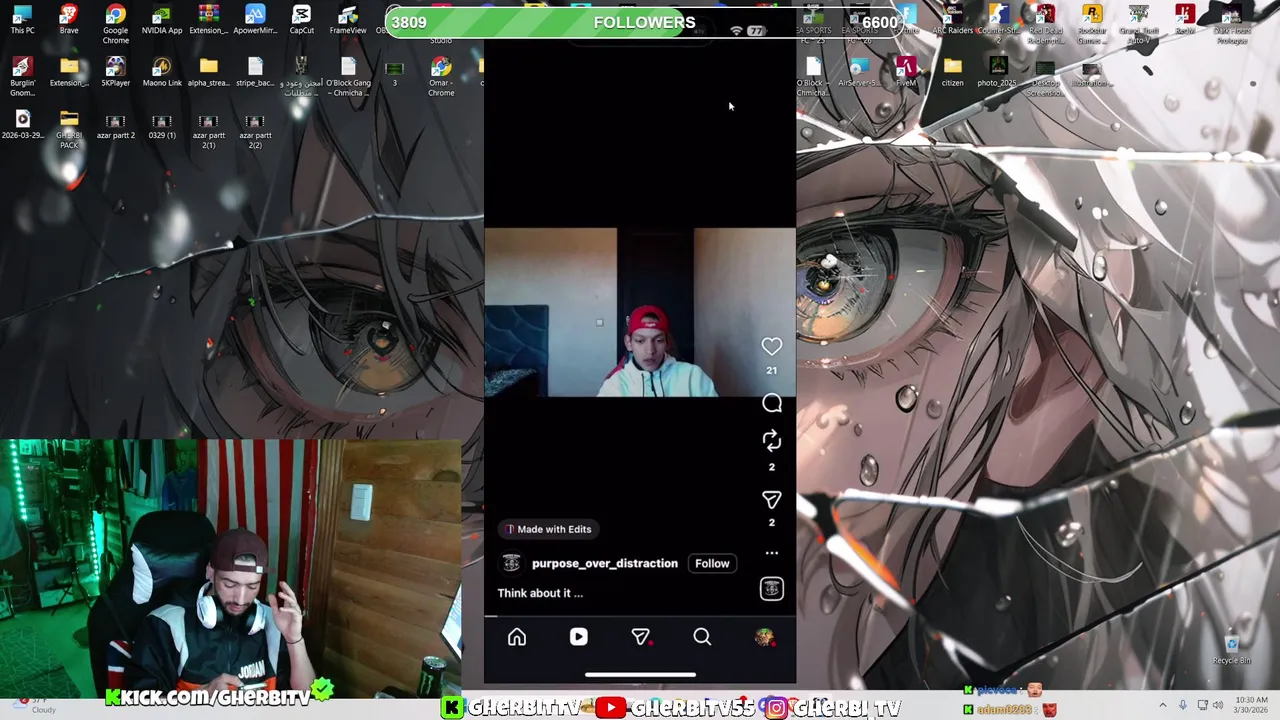Screen dimensions: 1280x720
Task: Launch Counter-Strike 2 shortcut
Action: (x=998, y=22)
